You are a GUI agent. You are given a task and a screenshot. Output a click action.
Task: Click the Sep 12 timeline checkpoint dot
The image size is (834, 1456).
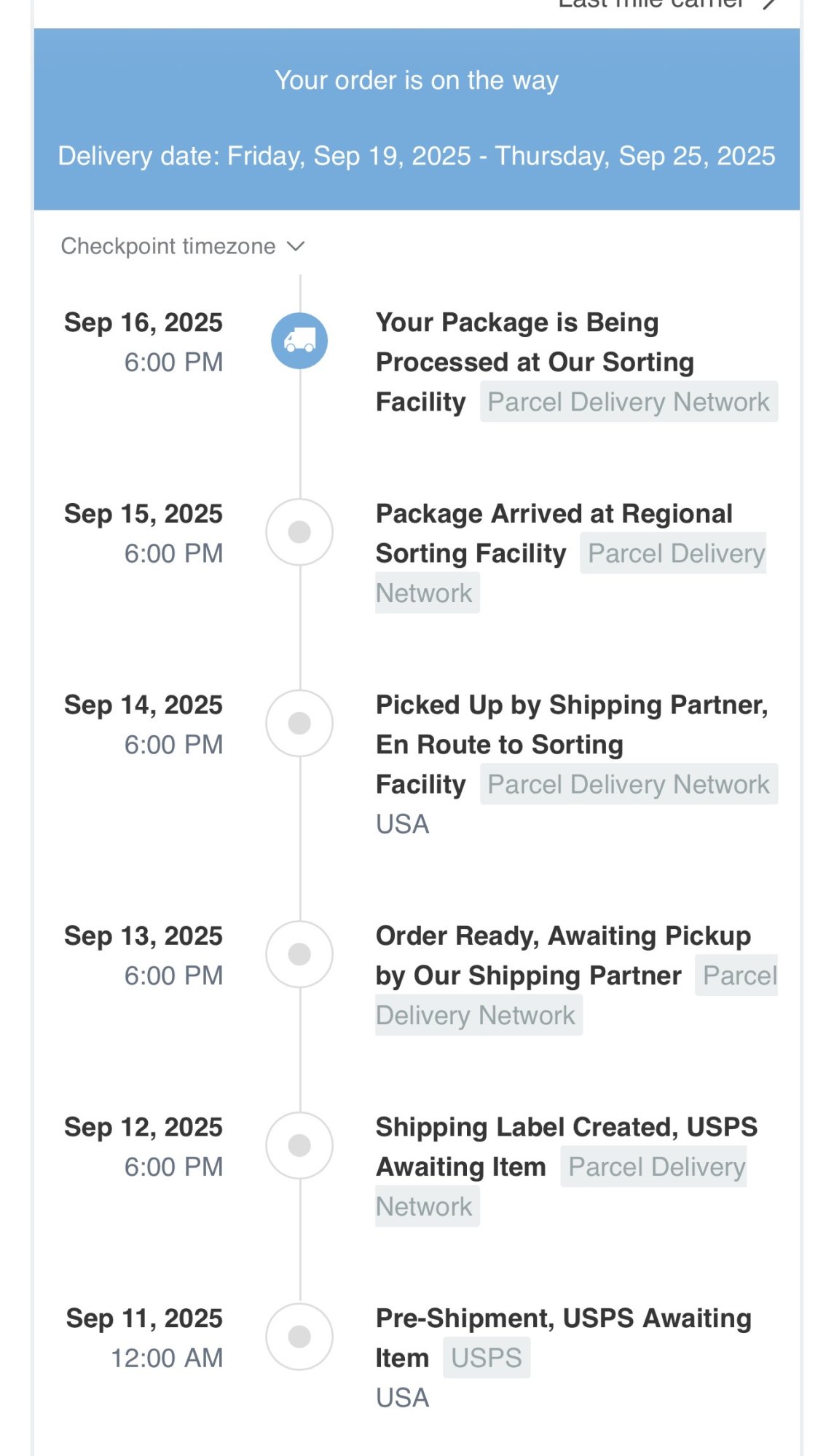[x=299, y=1145]
